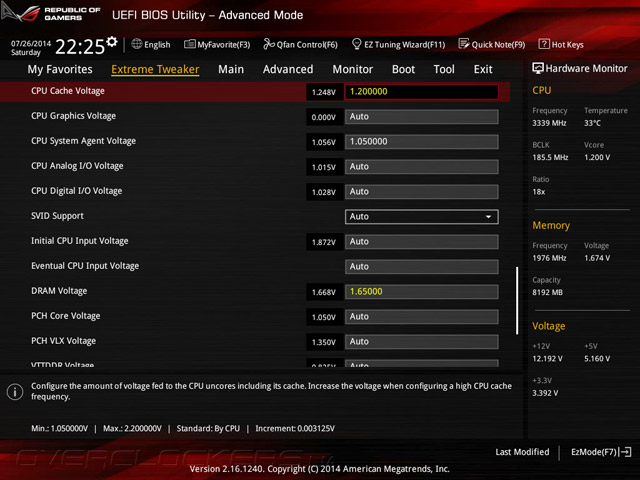640x480 pixels.
Task: Click the PCH VLX 1.350V reading
Action: tap(324, 342)
